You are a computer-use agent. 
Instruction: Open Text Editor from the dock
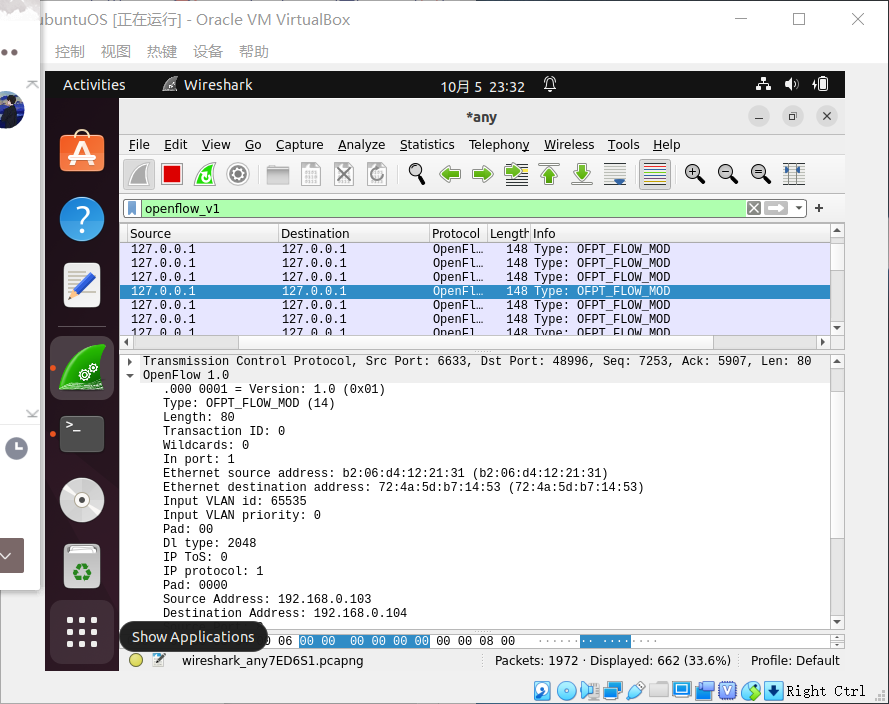pyautogui.click(x=82, y=285)
